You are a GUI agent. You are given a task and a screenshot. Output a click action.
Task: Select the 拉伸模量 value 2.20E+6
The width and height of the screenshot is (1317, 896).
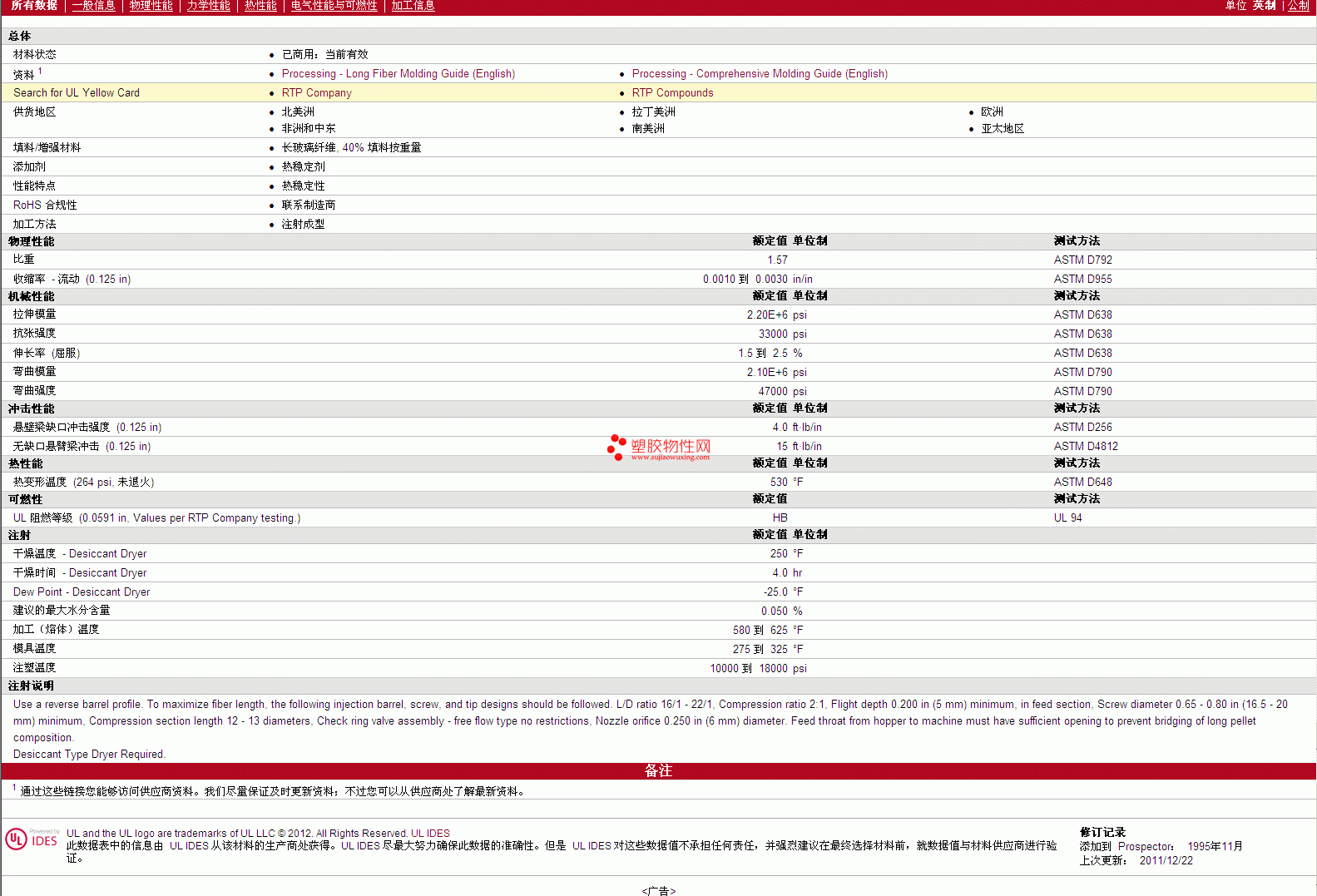pyautogui.click(x=767, y=315)
